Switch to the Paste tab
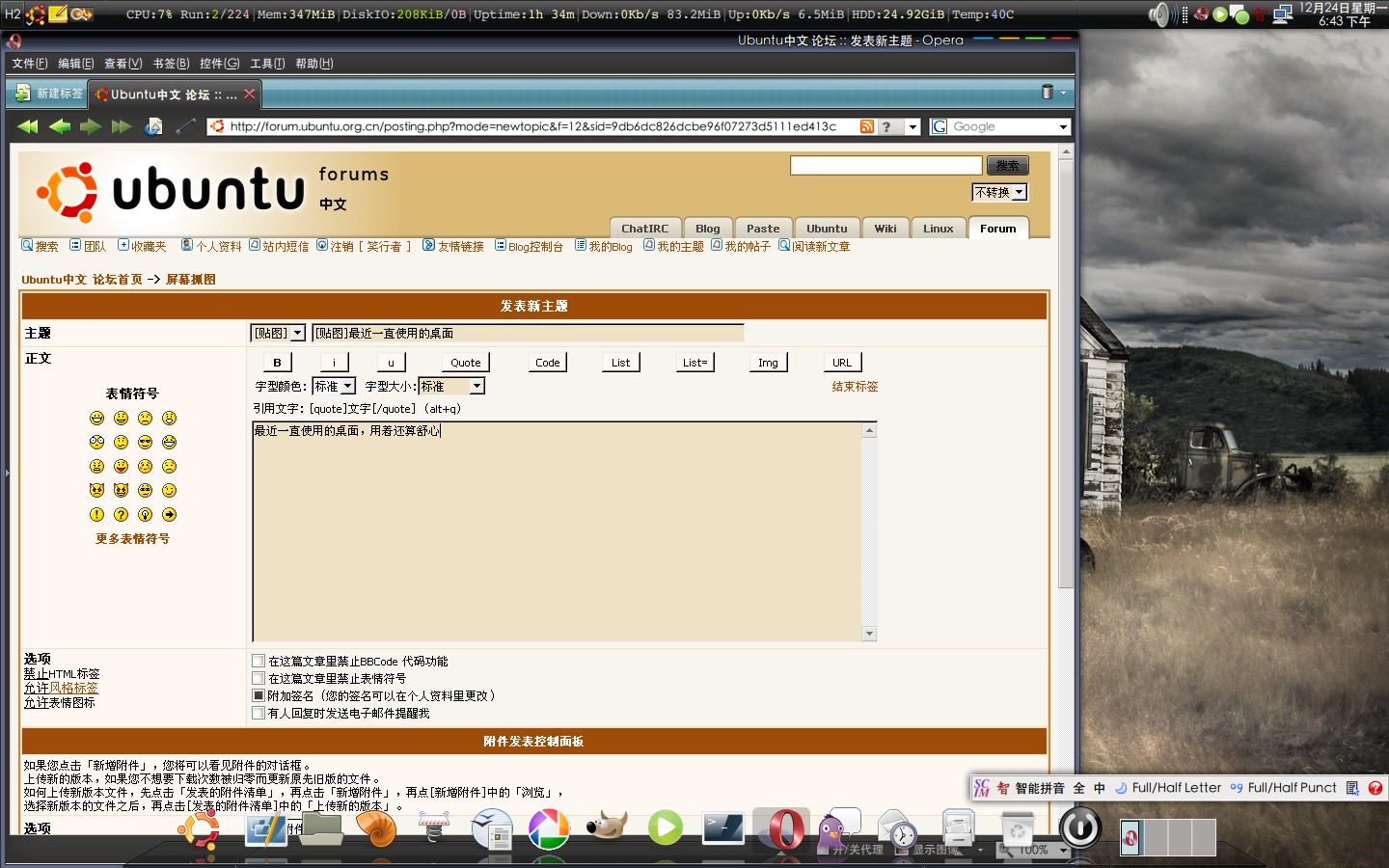 [763, 229]
